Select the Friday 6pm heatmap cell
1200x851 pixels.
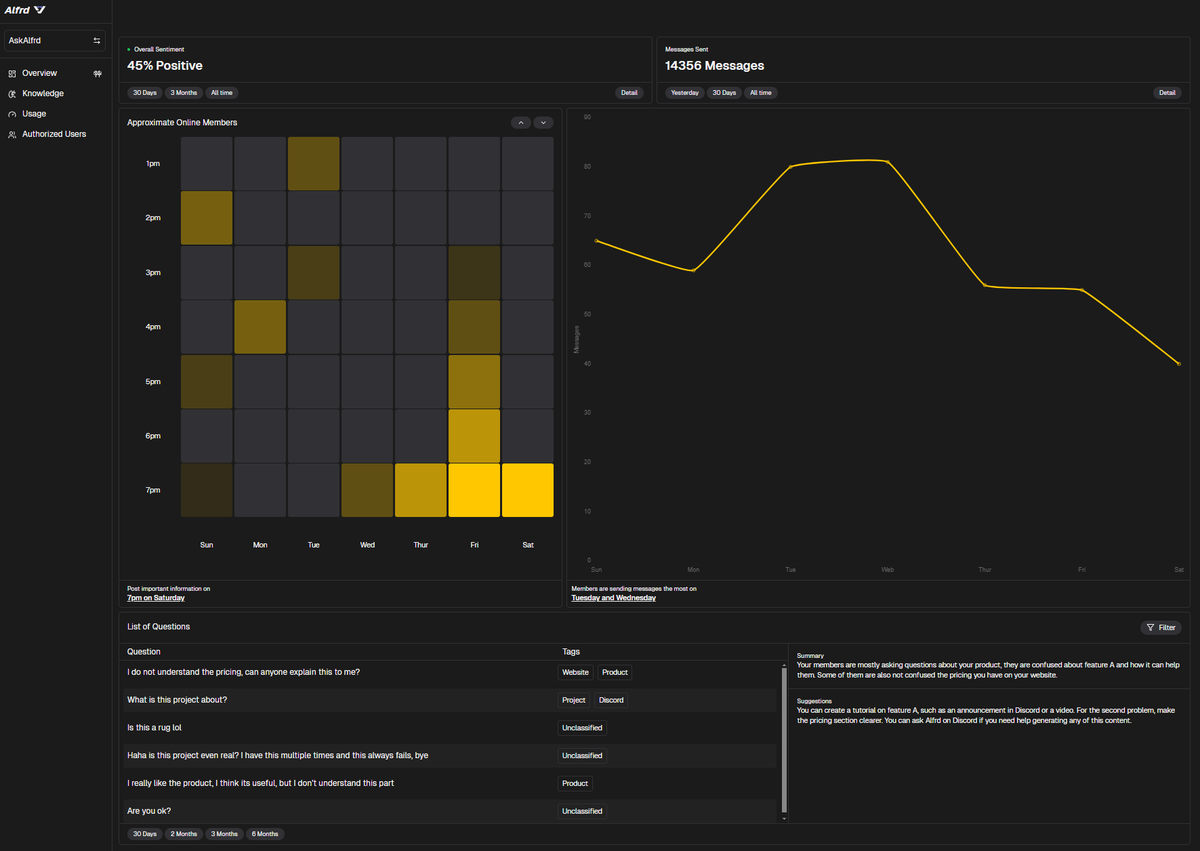[x=474, y=436]
